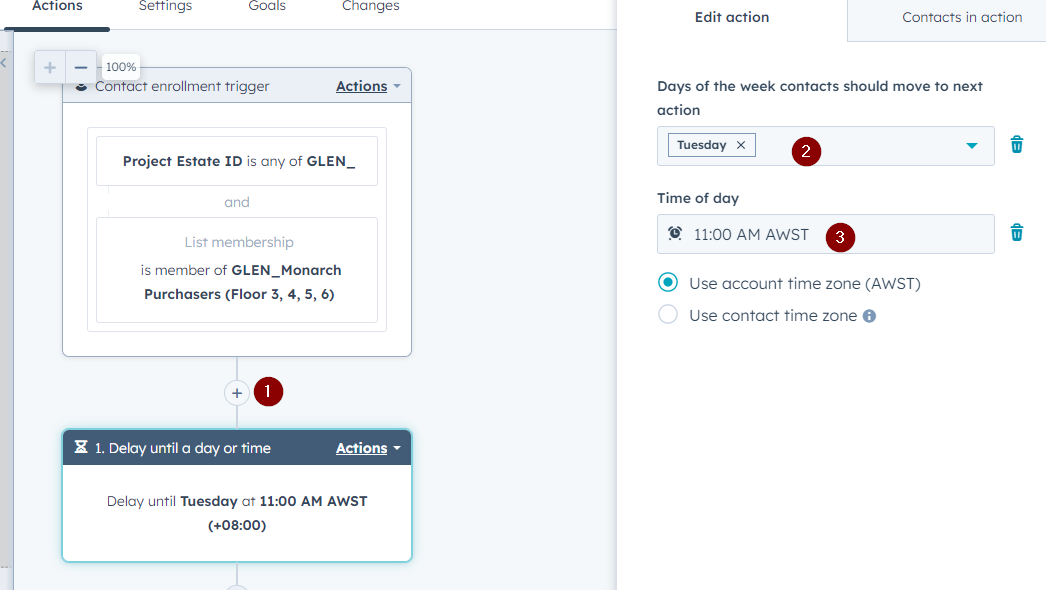The height and width of the screenshot is (590, 1046).
Task: Delete the time of day setting
Action: pyautogui.click(x=1017, y=233)
